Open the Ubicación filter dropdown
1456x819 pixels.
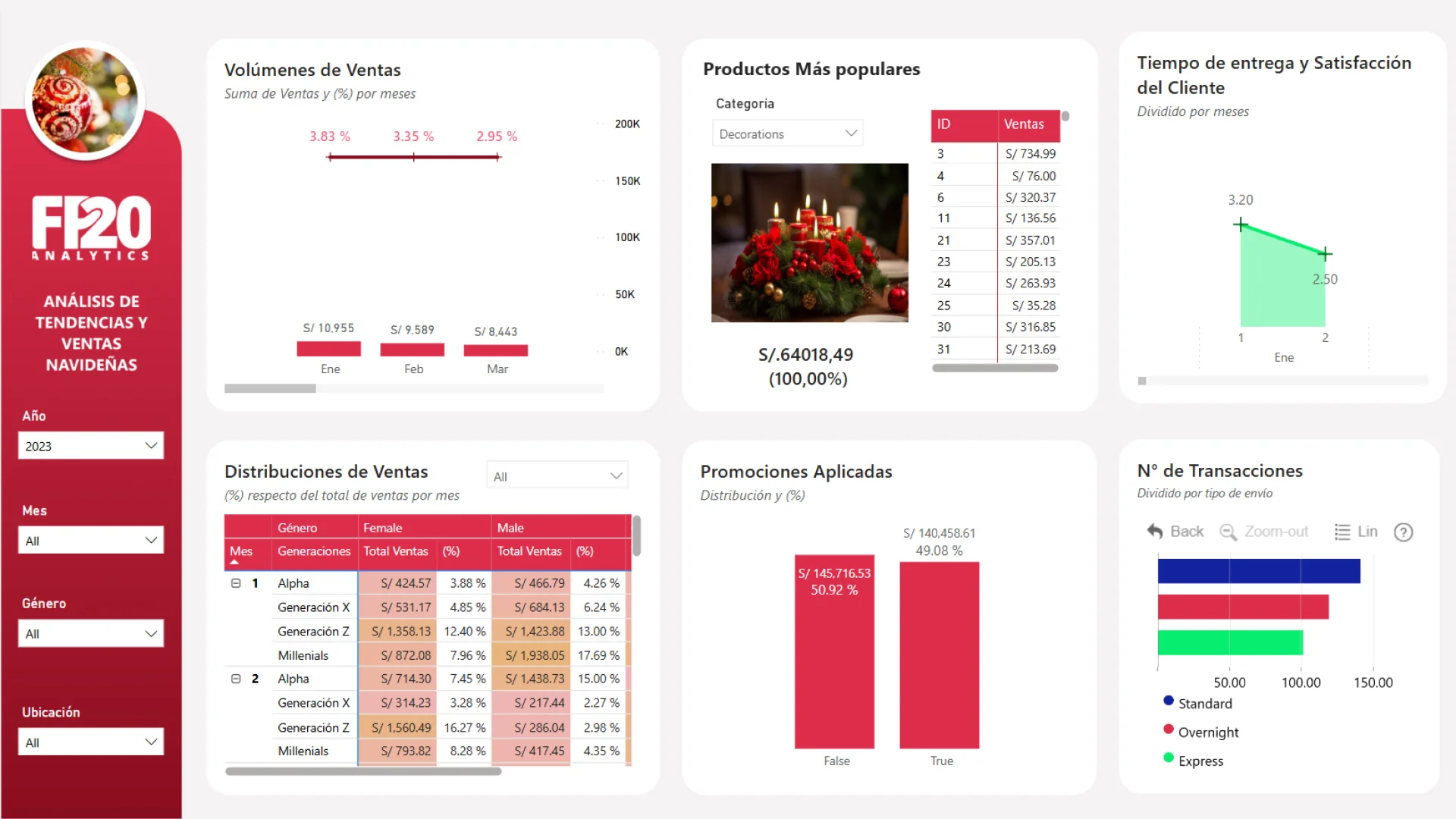[91, 742]
